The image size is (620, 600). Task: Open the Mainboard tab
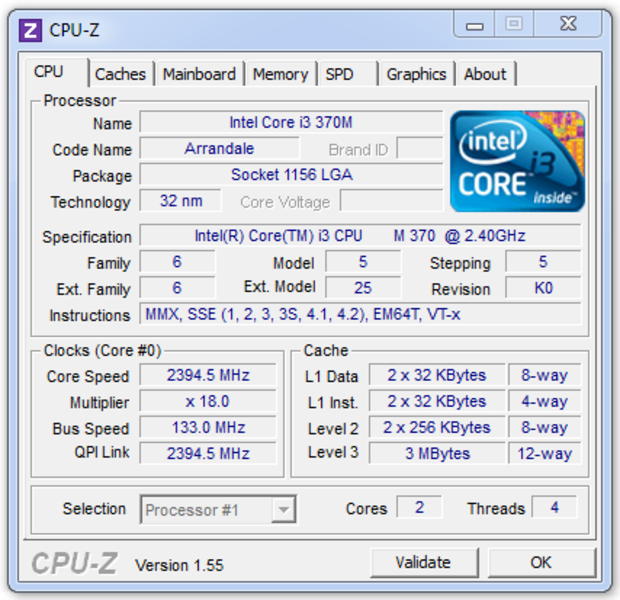click(x=199, y=74)
